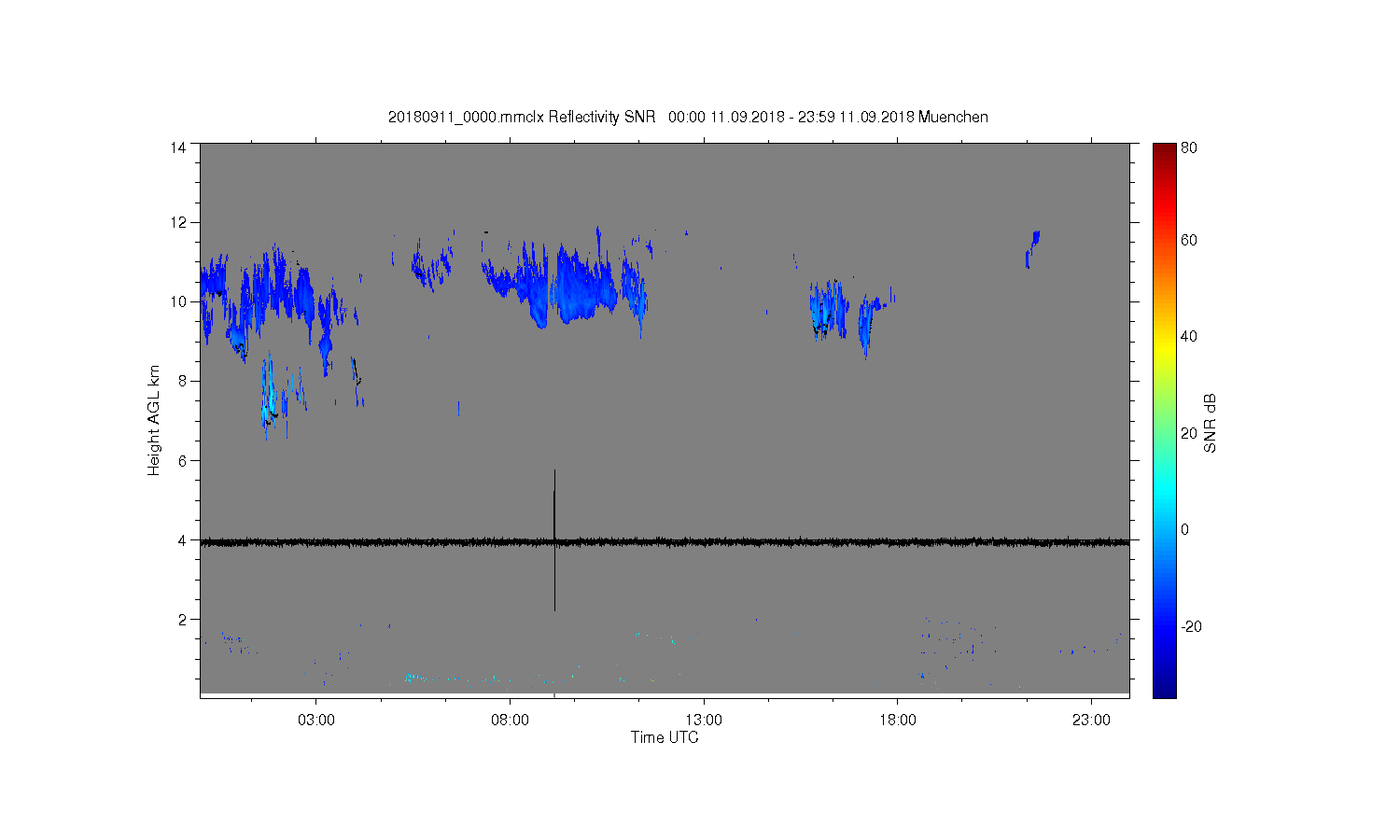Click the 08:00 time tick label
Image resolution: width=1400 pixels, height=840 pixels.
click(511, 721)
